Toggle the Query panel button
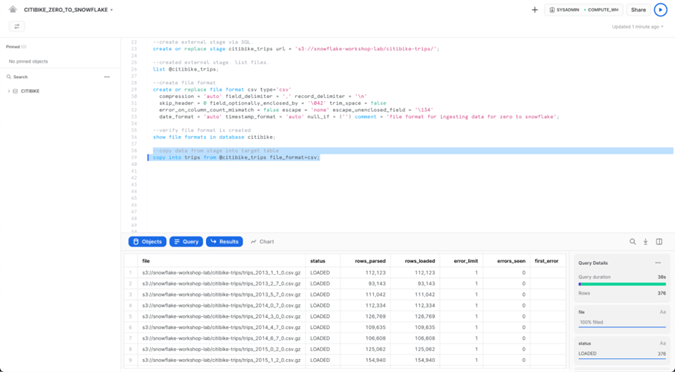Image resolution: width=675 pixels, height=372 pixels. [186, 242]
